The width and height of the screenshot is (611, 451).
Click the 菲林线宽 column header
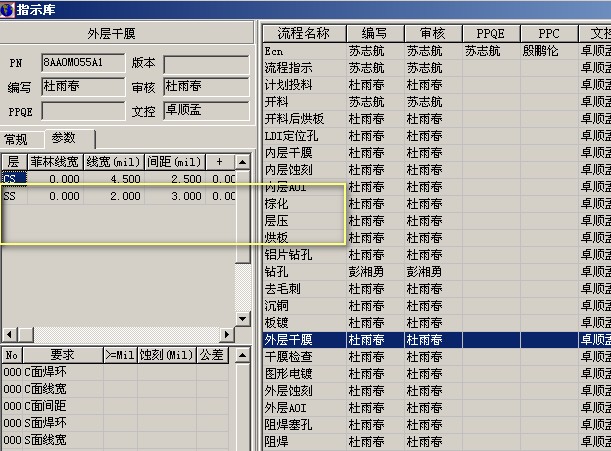(x=55, y=162)
